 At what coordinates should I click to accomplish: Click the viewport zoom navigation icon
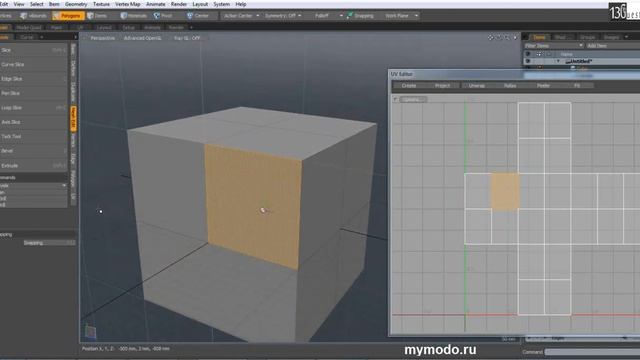[507, 38]
